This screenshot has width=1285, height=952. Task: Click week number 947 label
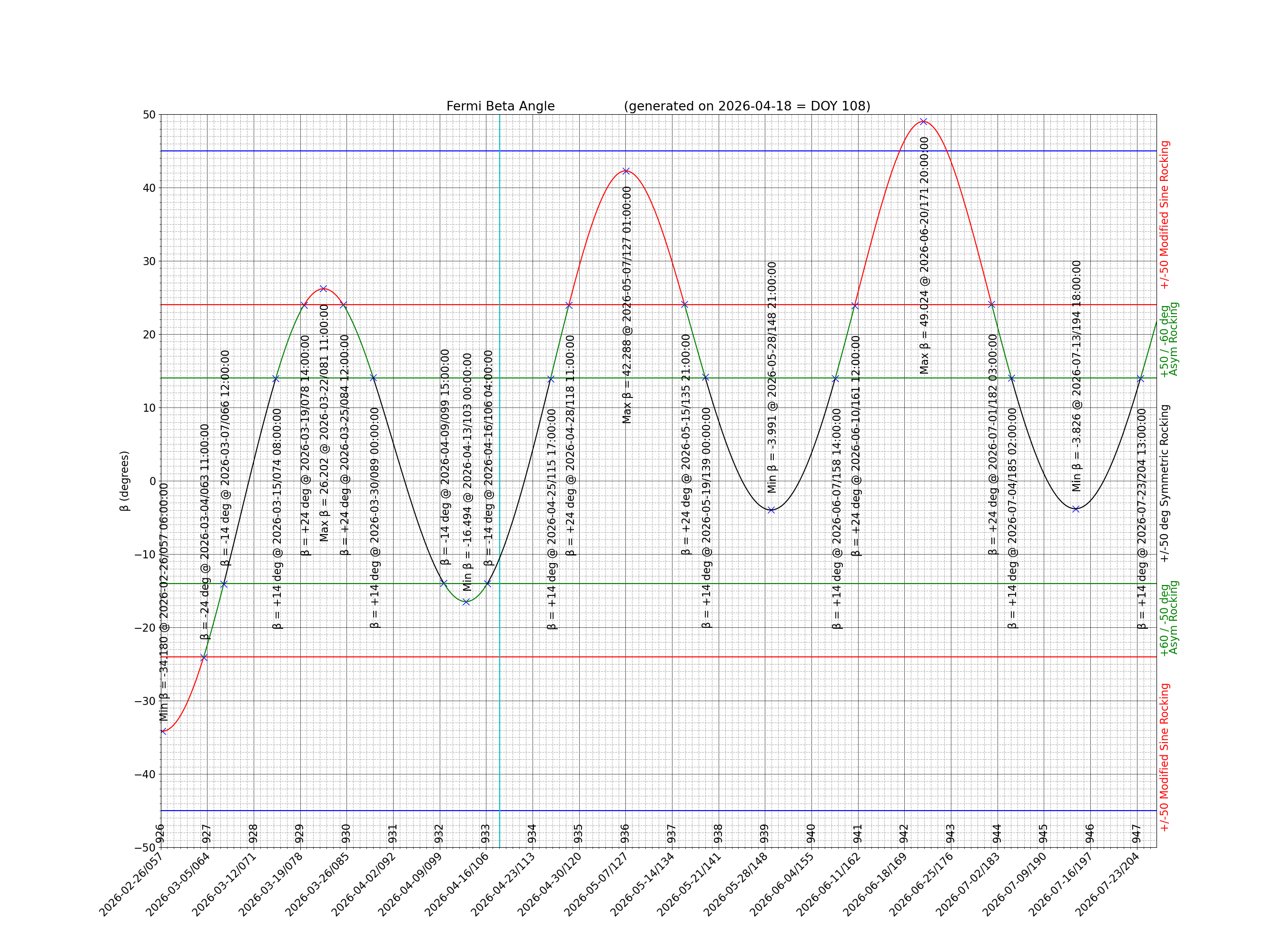pyautogui.click(x=1137, y=833)
